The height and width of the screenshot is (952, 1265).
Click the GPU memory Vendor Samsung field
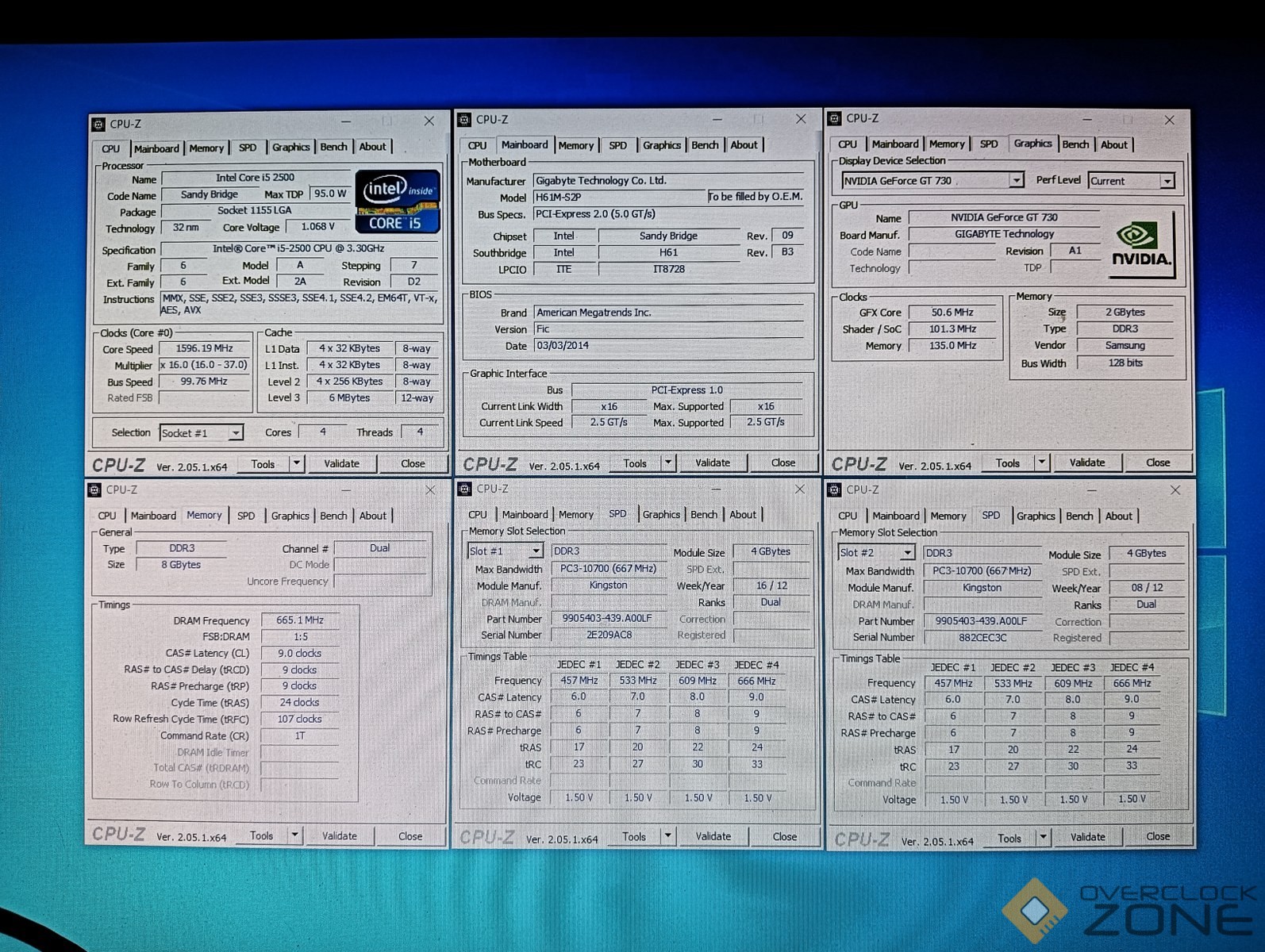[1125, 346]
